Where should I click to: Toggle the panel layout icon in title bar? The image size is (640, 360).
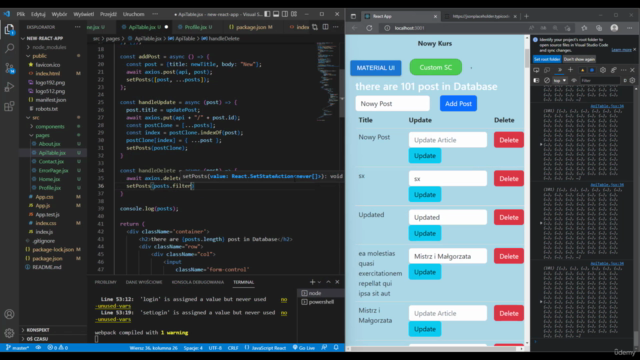coord(276,14)
